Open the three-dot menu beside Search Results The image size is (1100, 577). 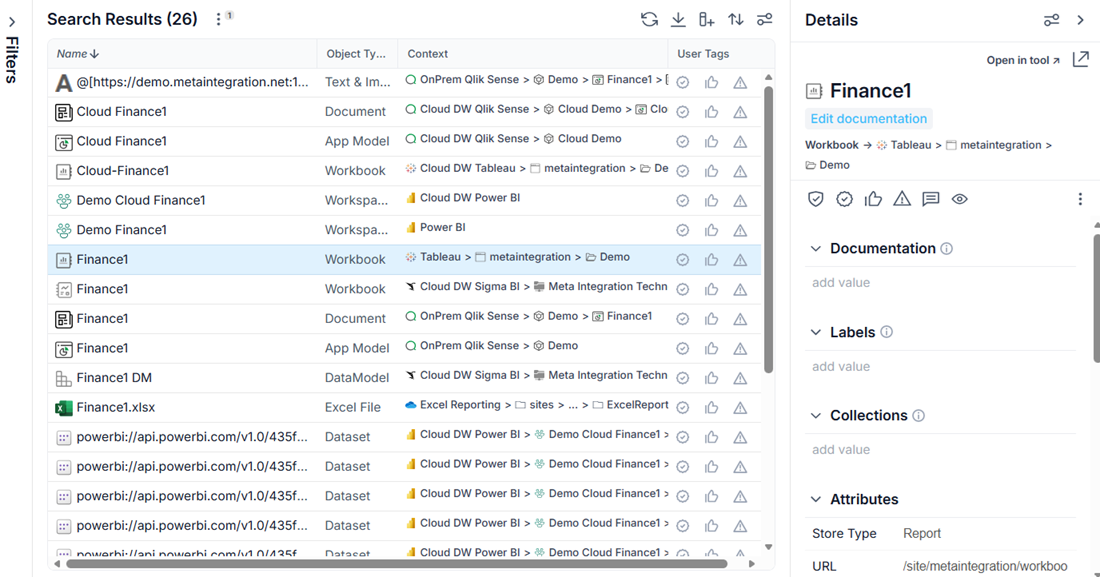point(218,20)
